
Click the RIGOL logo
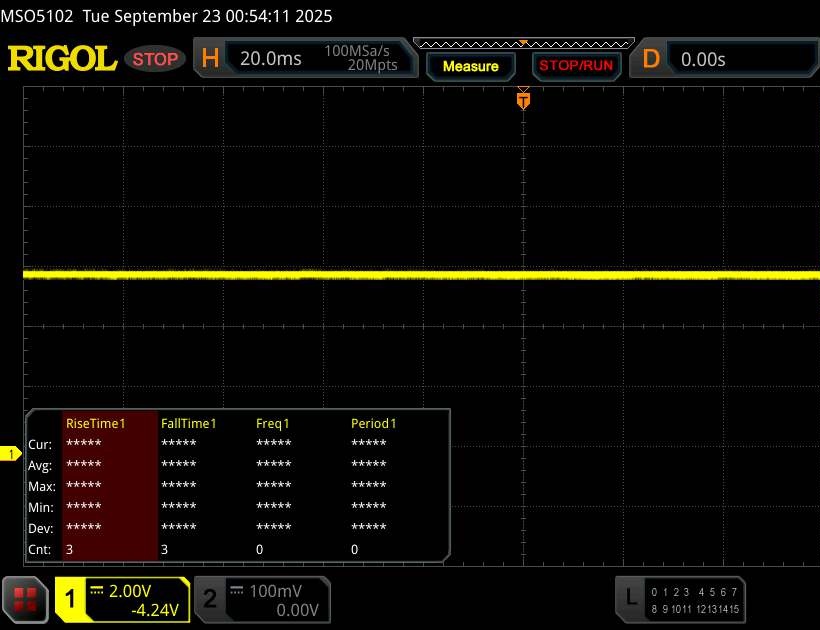tap(62, 59)
